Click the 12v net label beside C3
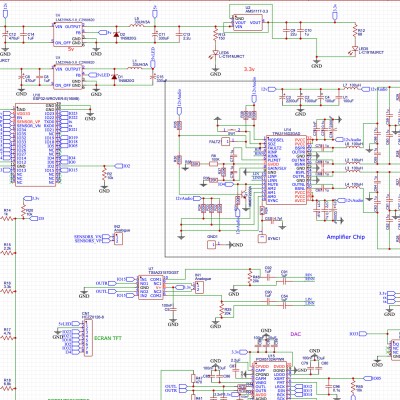The width and height of the screenshot is (400, 400). (x=268, y=89)
